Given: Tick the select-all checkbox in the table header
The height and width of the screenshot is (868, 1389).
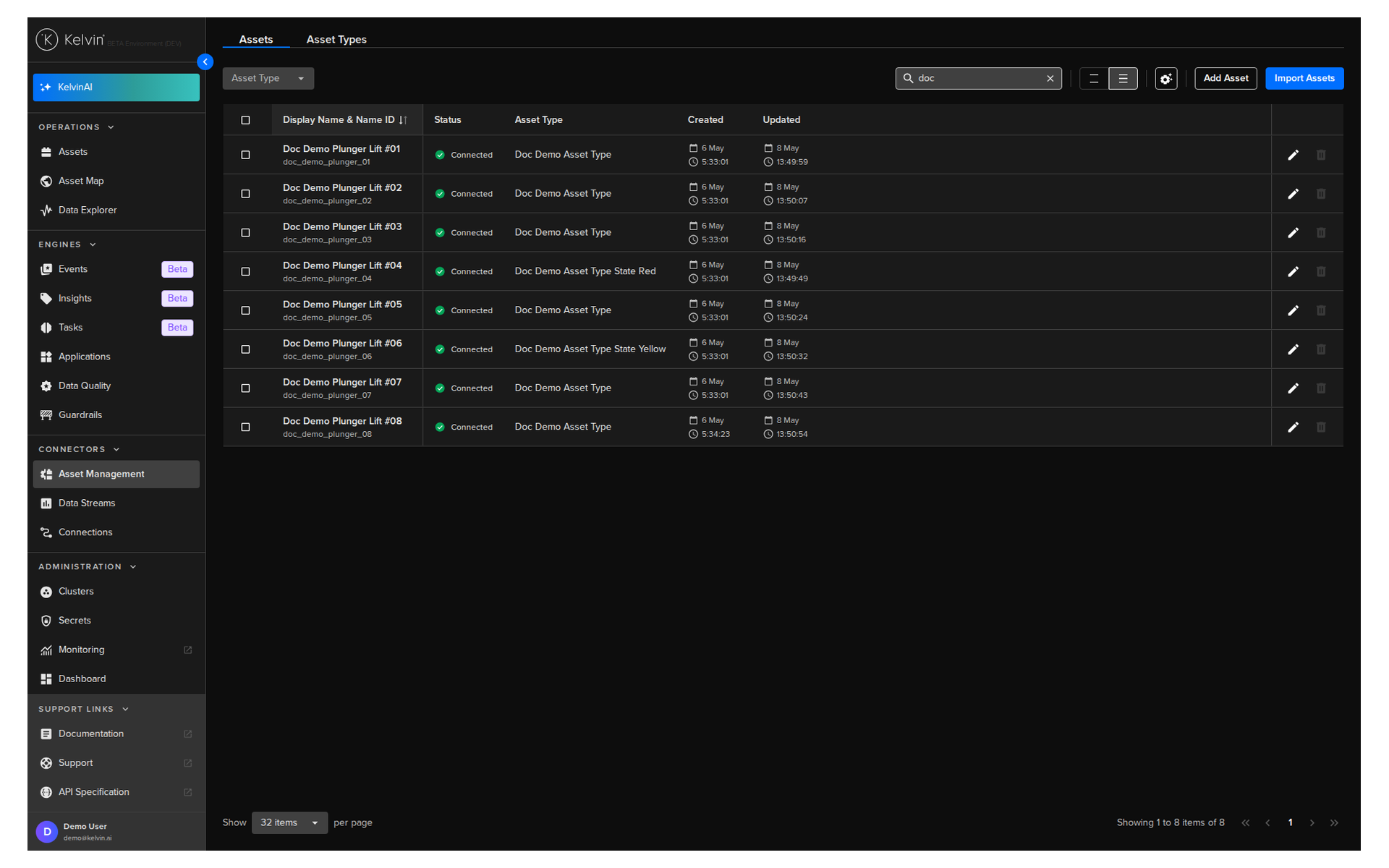Looking at the screenshot, I should (x=245, y=120).
